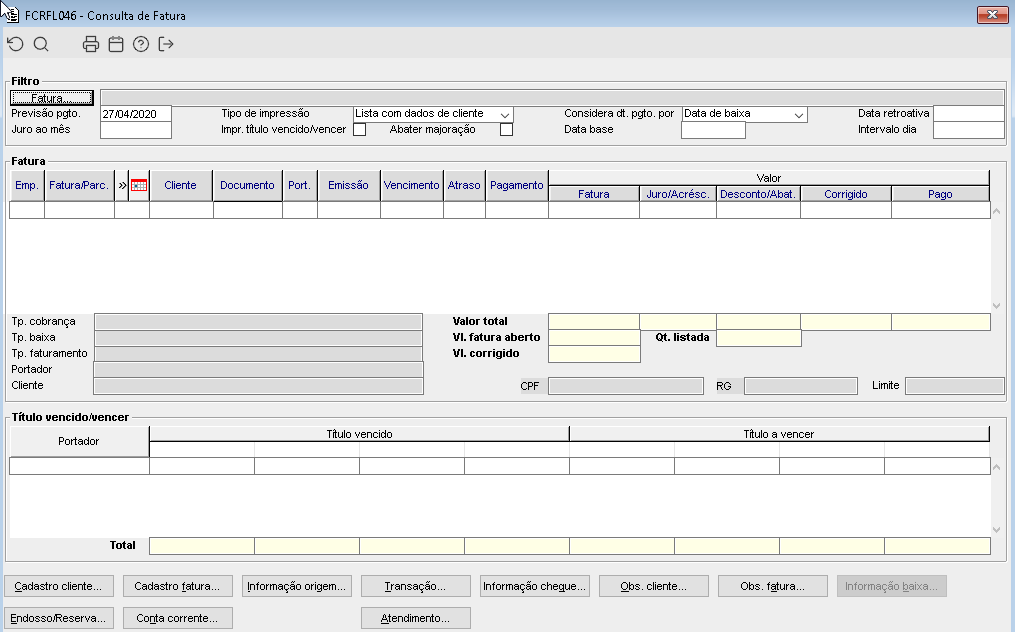The height and width of the screenshot is (632, 1015).
Task: Click Desconto/Abat. column header
Action: click(x=758, y=194)
